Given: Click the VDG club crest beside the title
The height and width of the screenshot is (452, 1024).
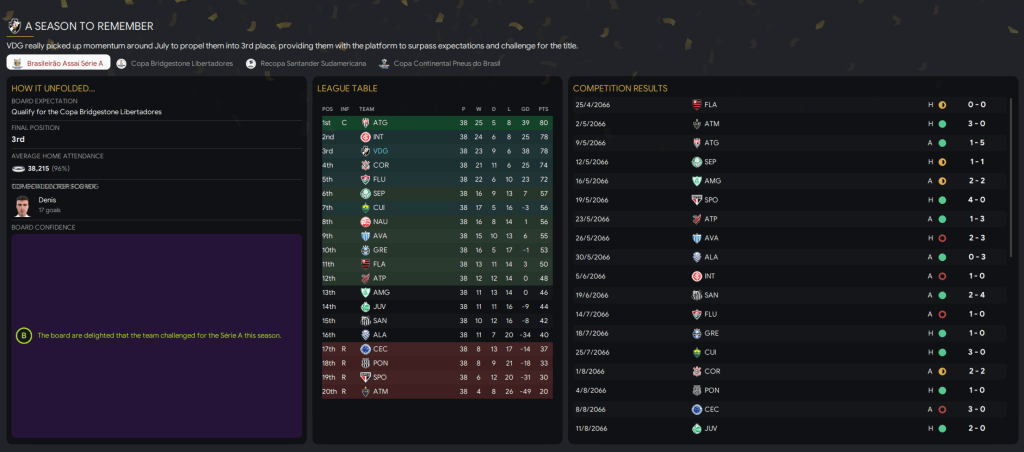Looking at the screenshot, I should tap(15, 27).
